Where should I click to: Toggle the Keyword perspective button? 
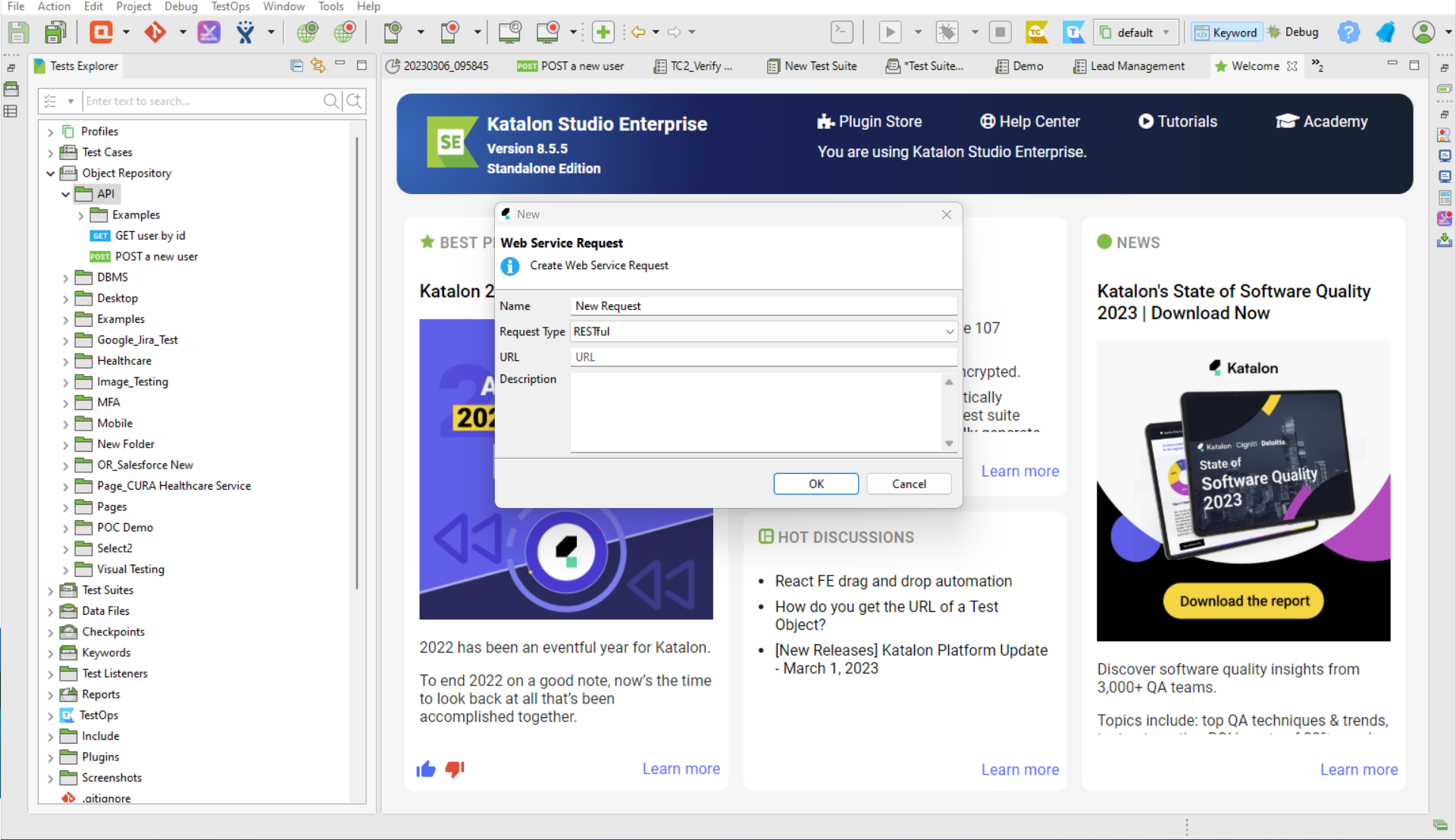(x=1226, y=32)
